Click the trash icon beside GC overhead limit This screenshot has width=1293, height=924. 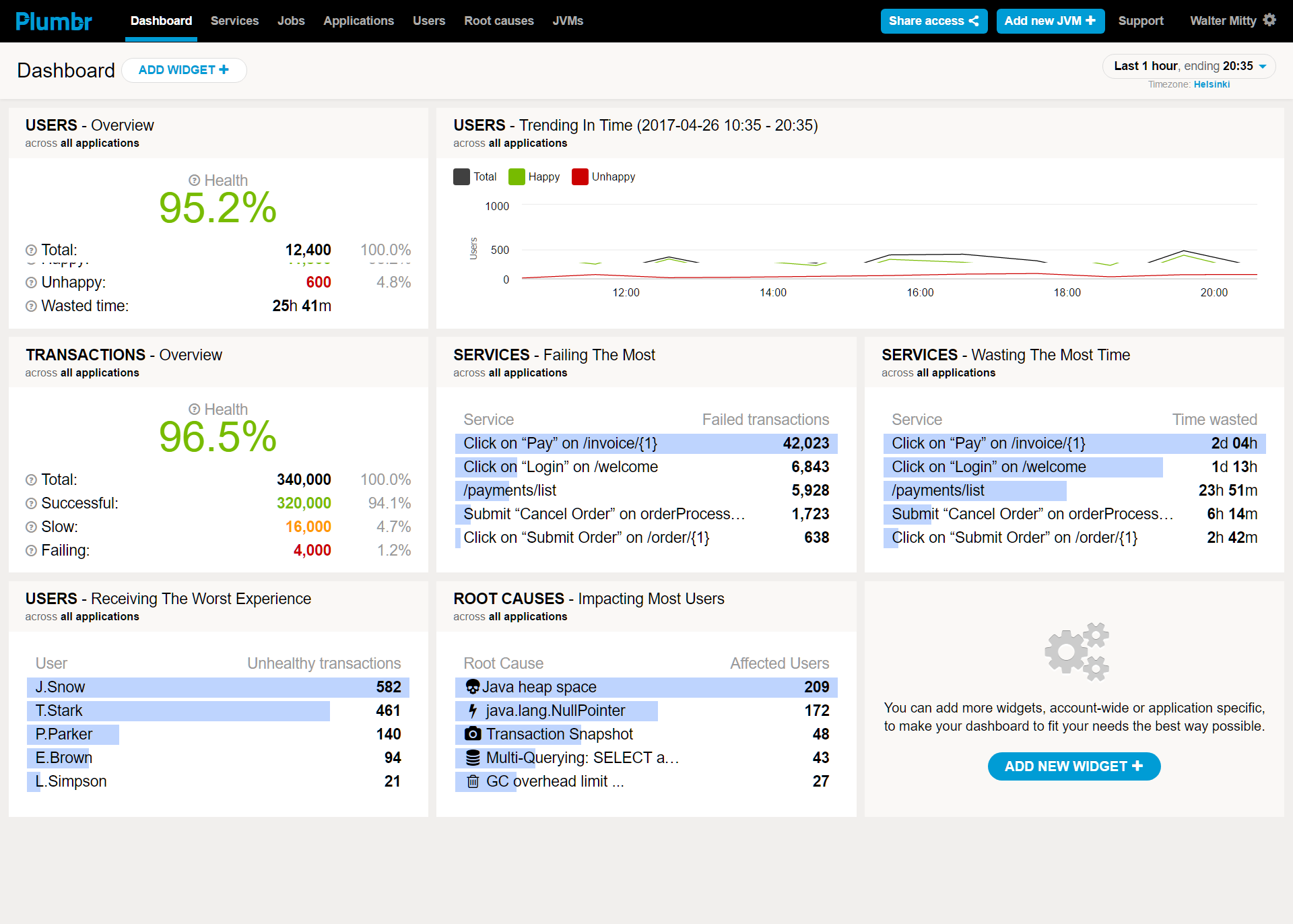(x=473, y=781)
